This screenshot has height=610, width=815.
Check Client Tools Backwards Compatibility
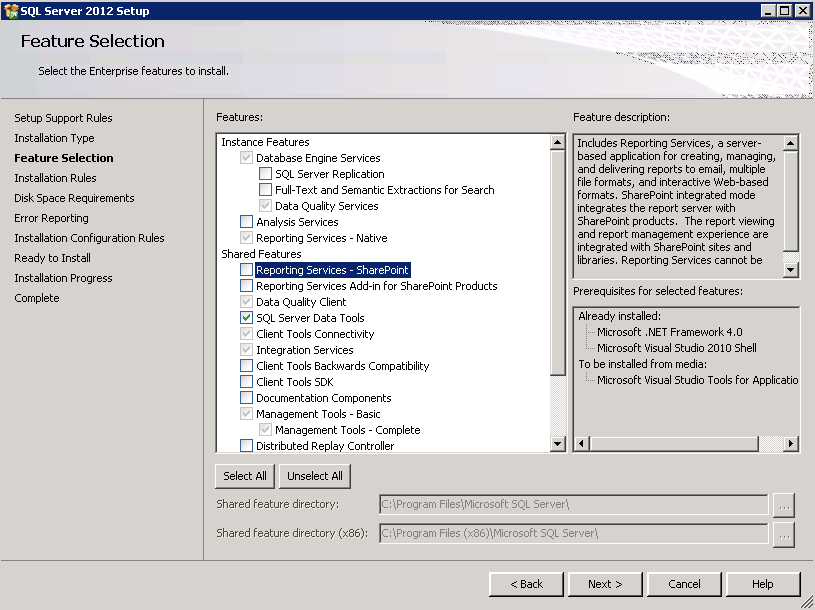[x=246, y=366]
